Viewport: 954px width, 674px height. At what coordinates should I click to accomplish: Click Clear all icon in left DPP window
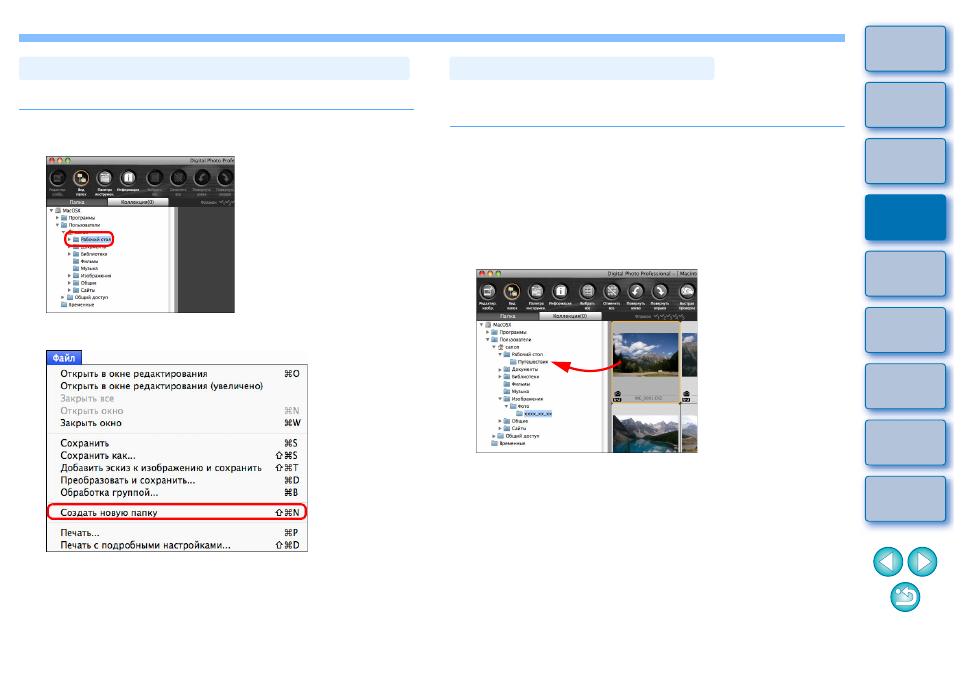pyautogui.click(x=178, y=178)
